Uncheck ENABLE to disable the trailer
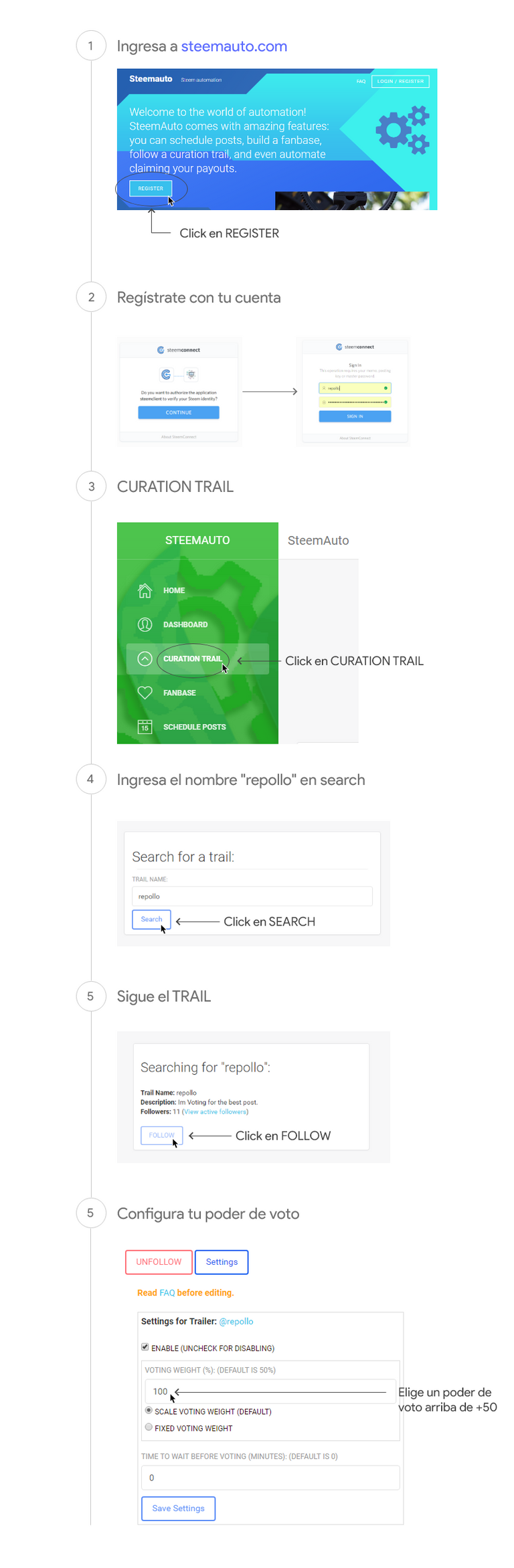 point(145,1346)
